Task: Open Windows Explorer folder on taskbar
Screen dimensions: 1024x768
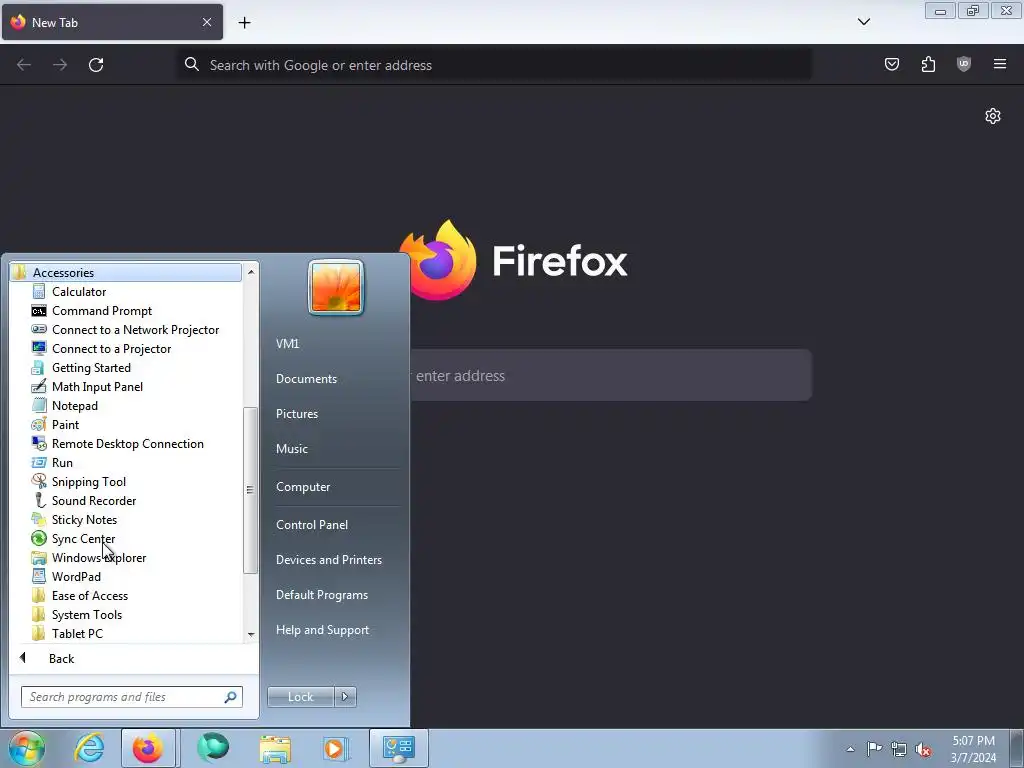Action: (x=275, y=748)
